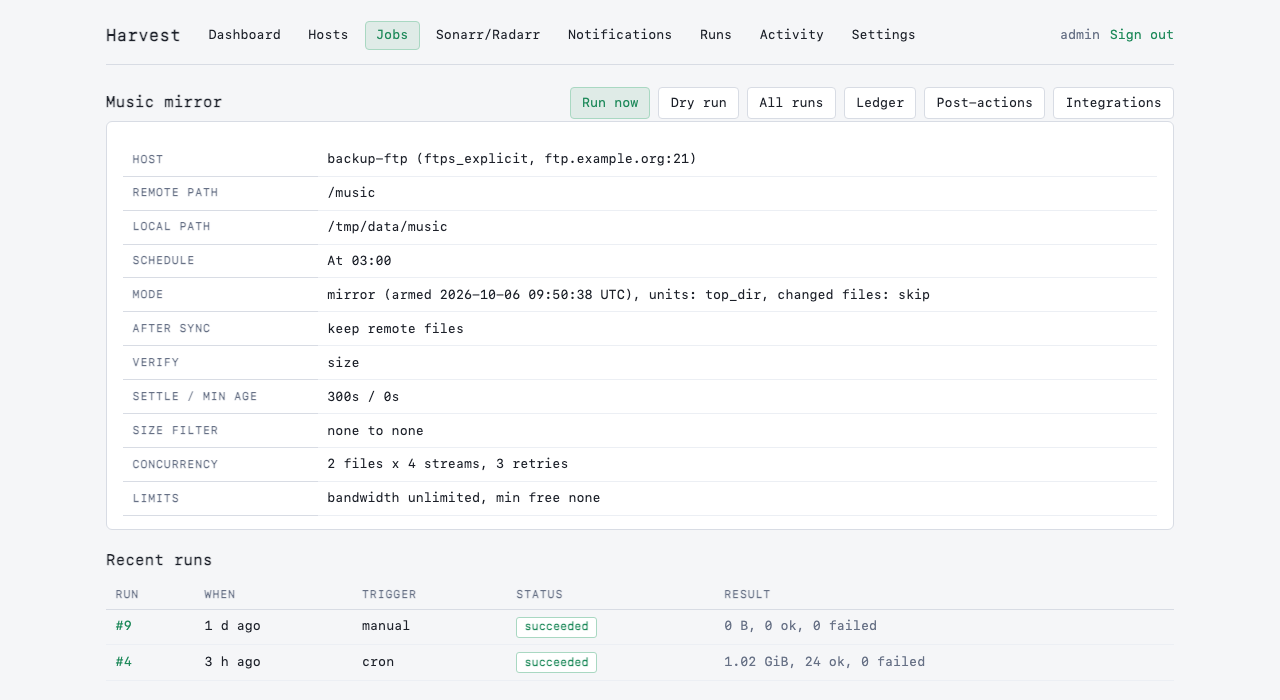Screen dimensions: 1280x700
Task: Click the verify value size
Action: (343, 363)
